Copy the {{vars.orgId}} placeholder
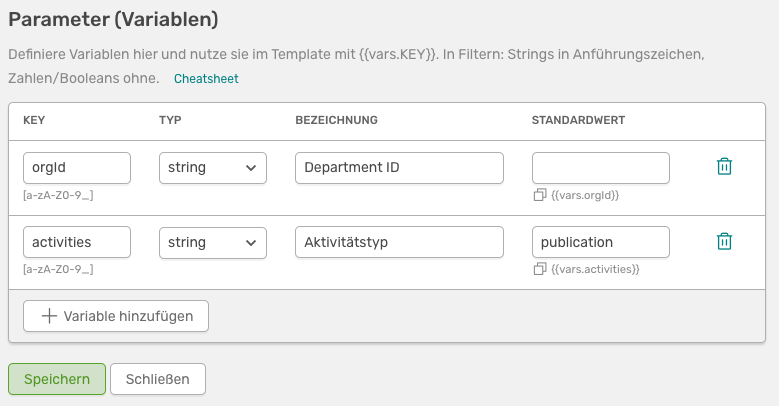 (540, 195)
